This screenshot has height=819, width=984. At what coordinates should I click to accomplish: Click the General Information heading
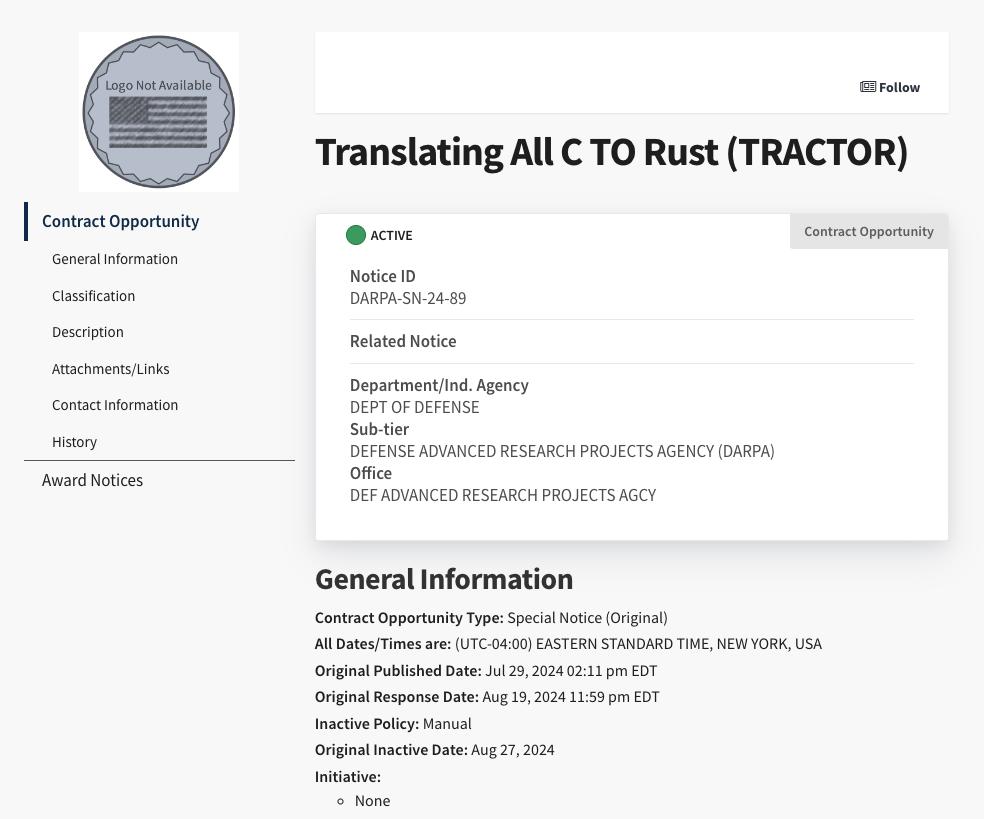444,579
